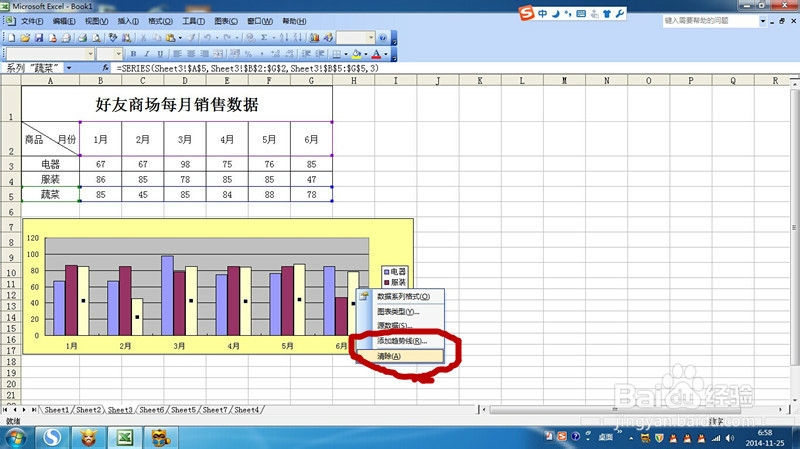This screenshot has width=800, height=449.
Task: Expand the Paste options dropdown arrow
Action: pyautogui.click(x=180, y=38)
